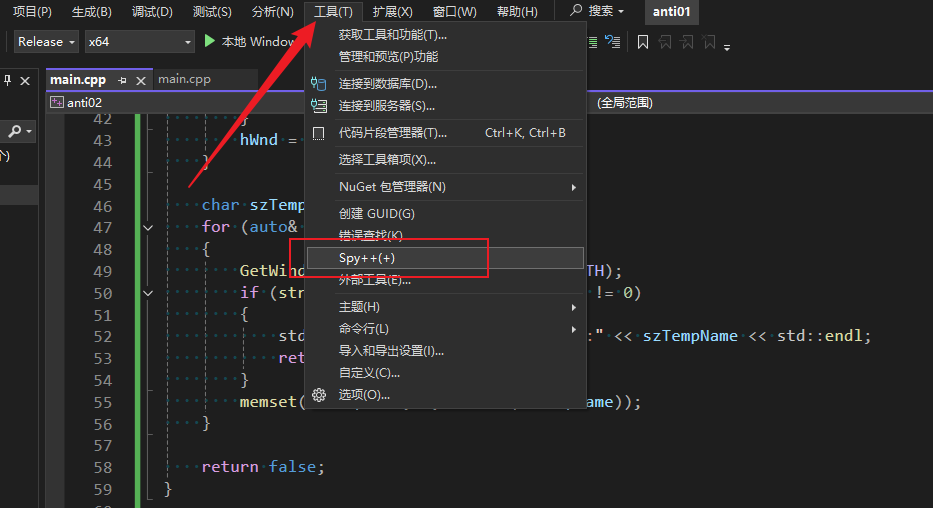Open the Release configuration dropdown

click(x=47, y=42)
